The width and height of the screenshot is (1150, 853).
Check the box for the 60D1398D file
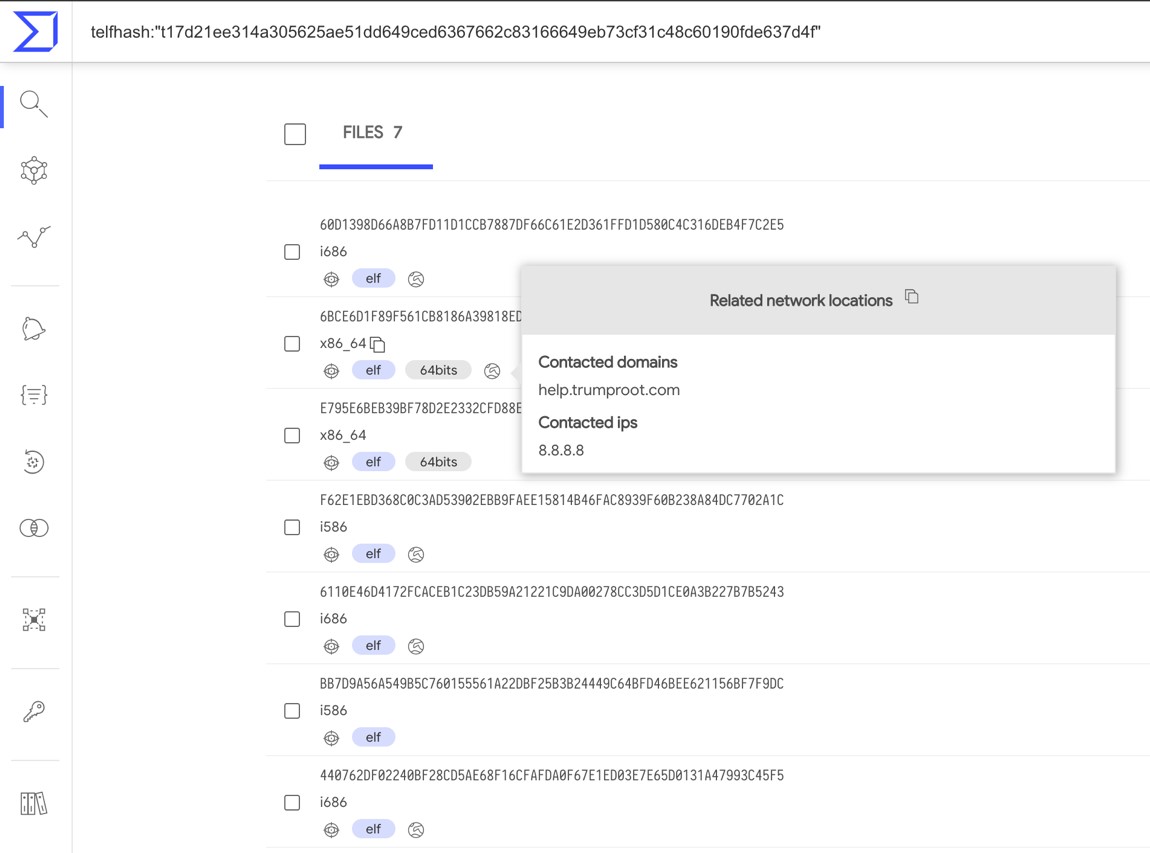(x=292, y=252)
